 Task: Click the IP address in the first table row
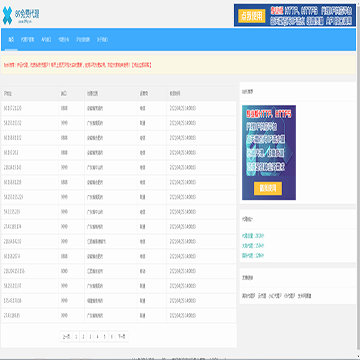[x=13, y=108]
